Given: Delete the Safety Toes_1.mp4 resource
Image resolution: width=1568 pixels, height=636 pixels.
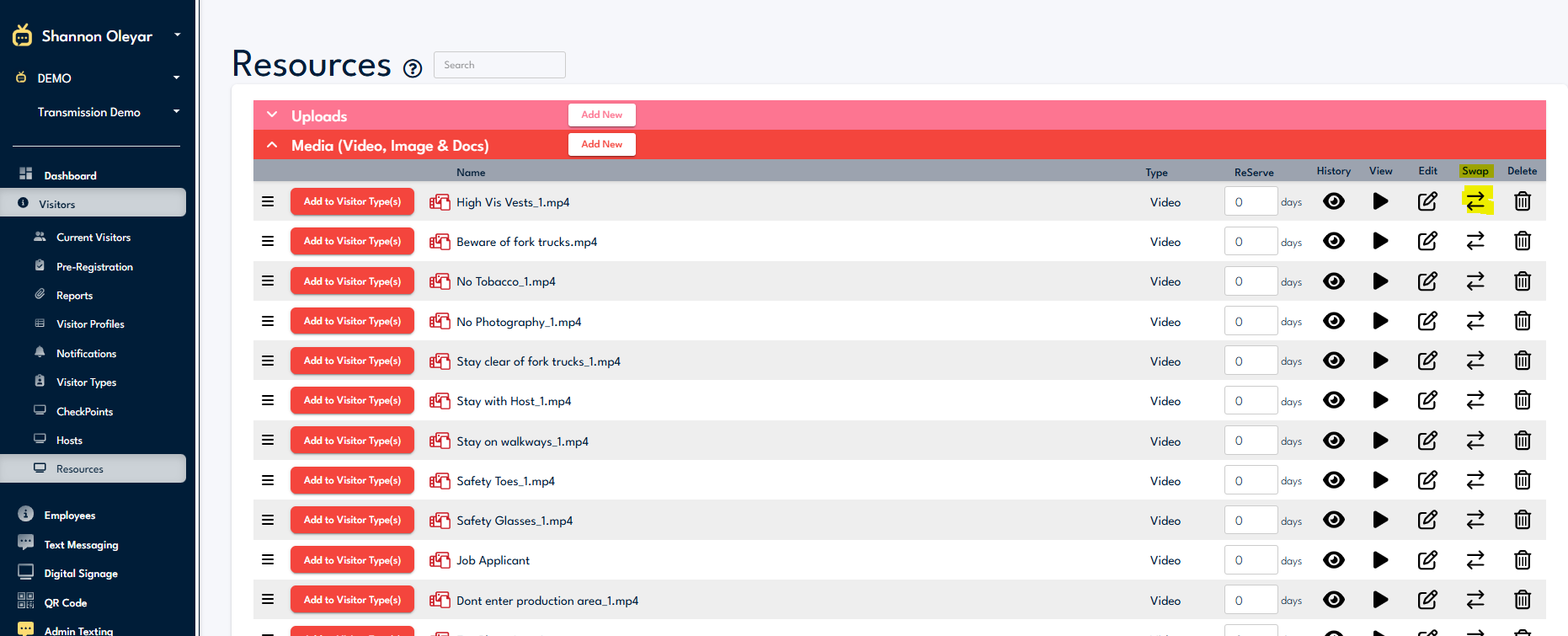Looking at the screenshot, I should tap(1523, 480).
